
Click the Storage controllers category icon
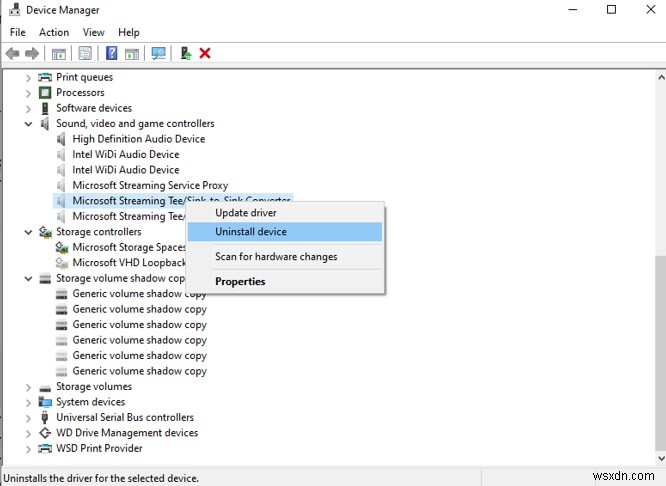45,232
